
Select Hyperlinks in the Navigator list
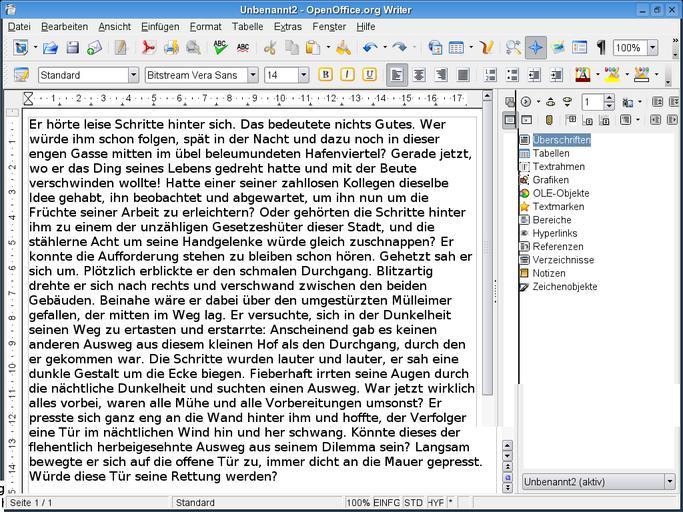(555, 233)
